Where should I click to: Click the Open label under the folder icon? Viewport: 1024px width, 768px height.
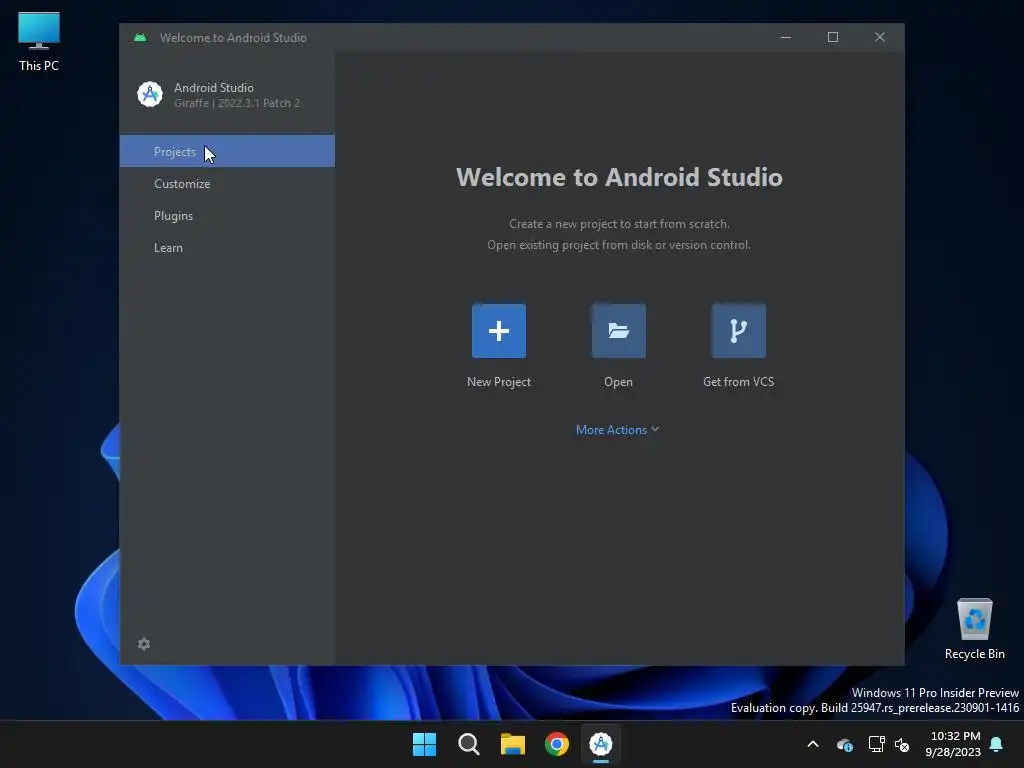618,382
